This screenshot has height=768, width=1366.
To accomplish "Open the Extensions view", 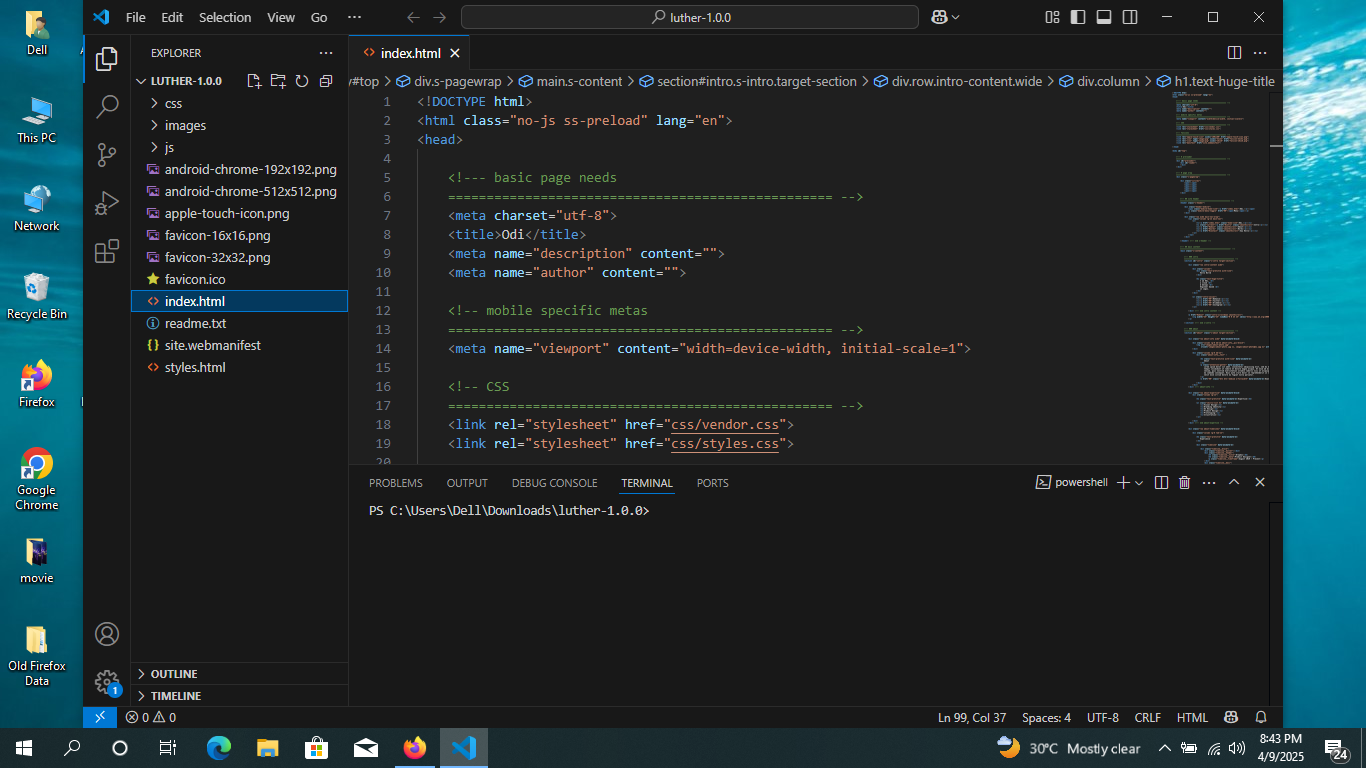I will [107, 251].
